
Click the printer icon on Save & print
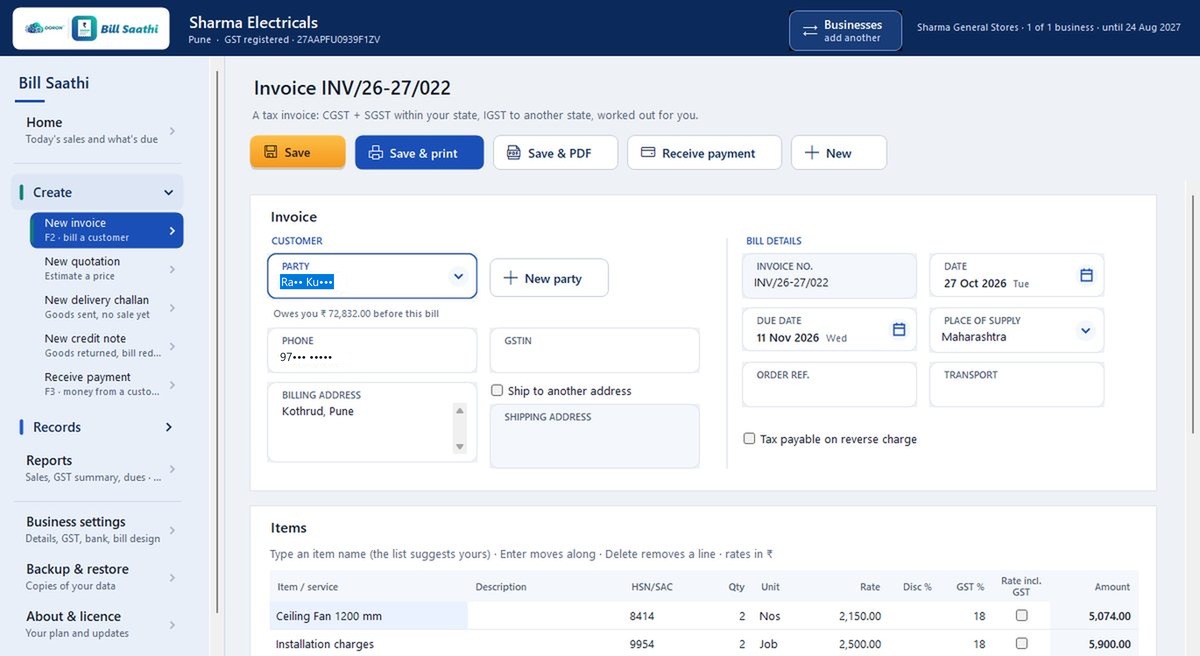coord(376,153)
